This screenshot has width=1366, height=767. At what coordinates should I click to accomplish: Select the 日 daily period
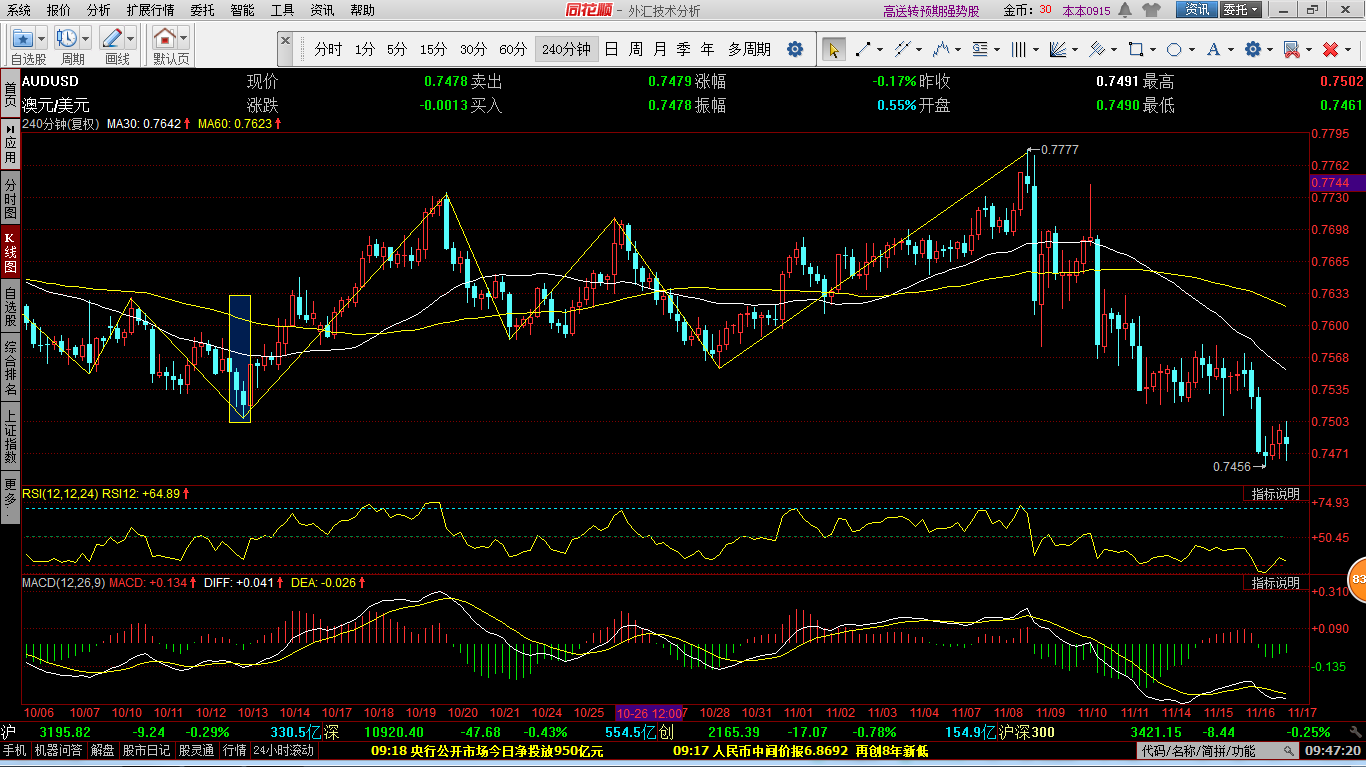point(611,49)
